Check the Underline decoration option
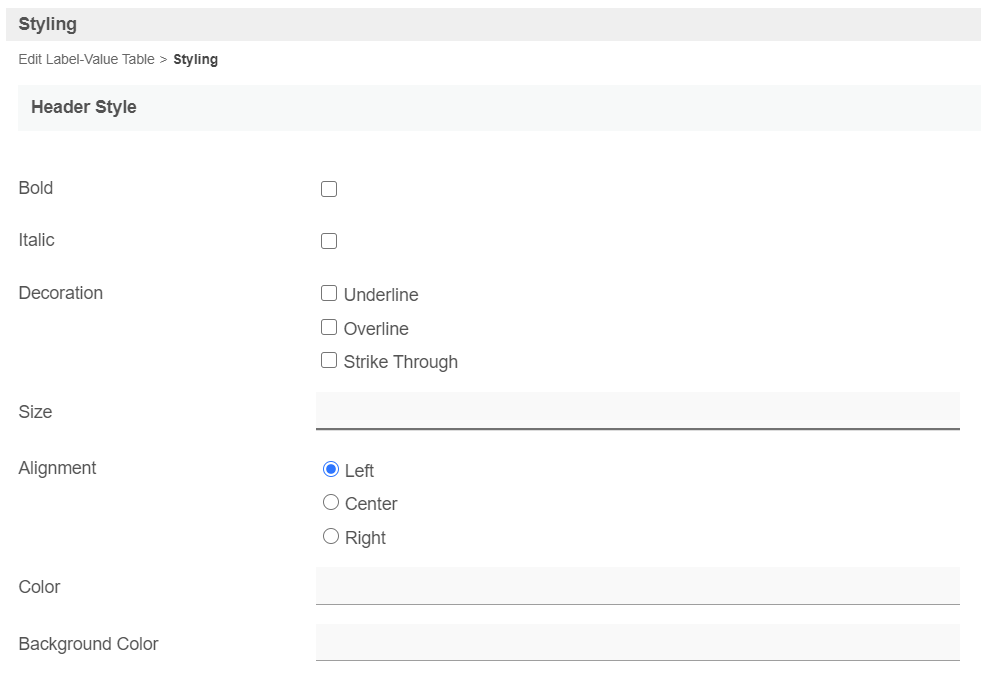981x681 pixels. click(x=329, y=294)
